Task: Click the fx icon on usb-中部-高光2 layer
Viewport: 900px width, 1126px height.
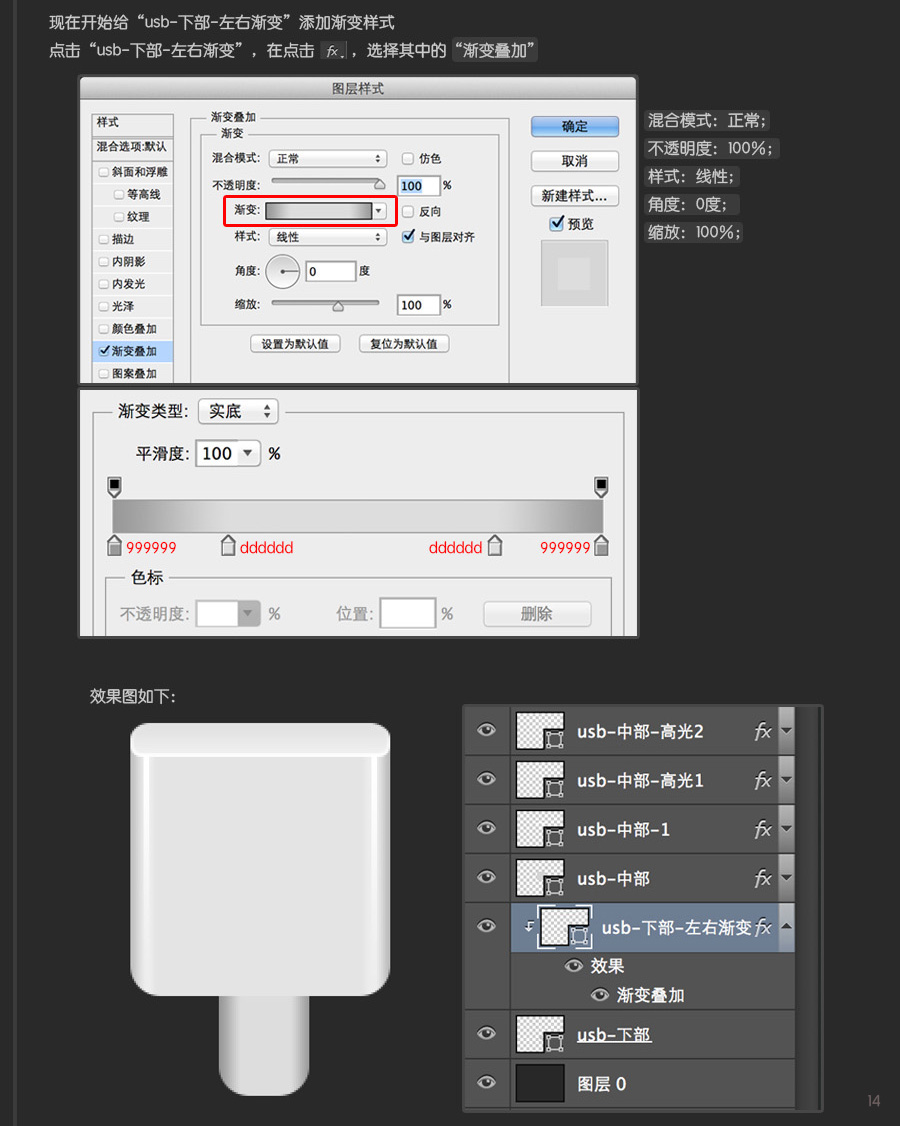Action: (762, 732)
